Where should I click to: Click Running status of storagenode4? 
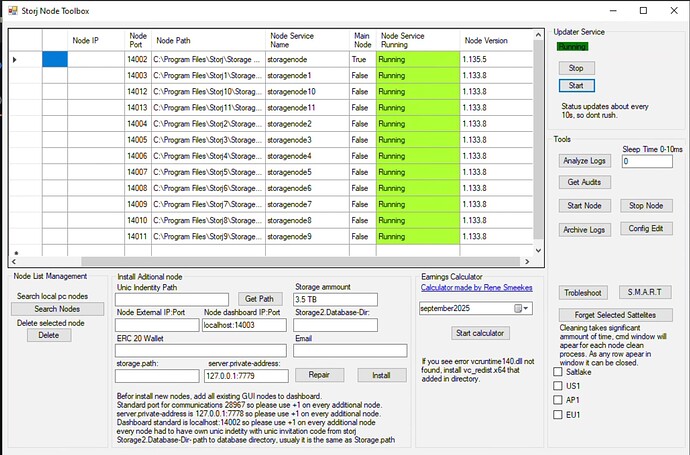(418, 156)
